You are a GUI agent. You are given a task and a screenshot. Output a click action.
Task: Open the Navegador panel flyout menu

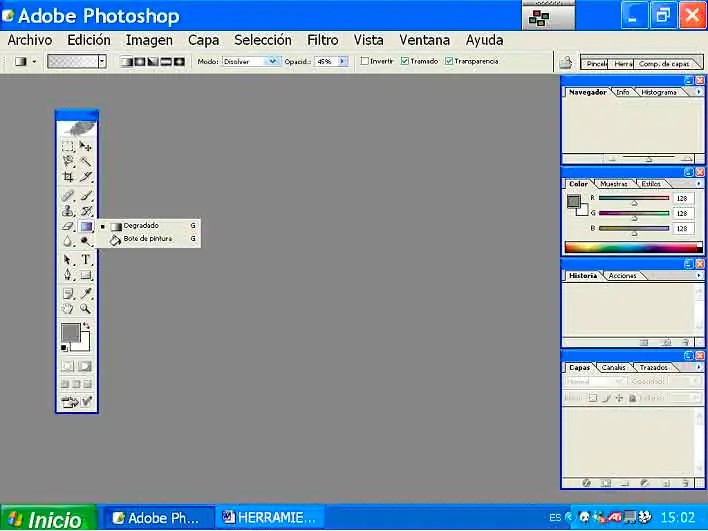pos(699,92)
